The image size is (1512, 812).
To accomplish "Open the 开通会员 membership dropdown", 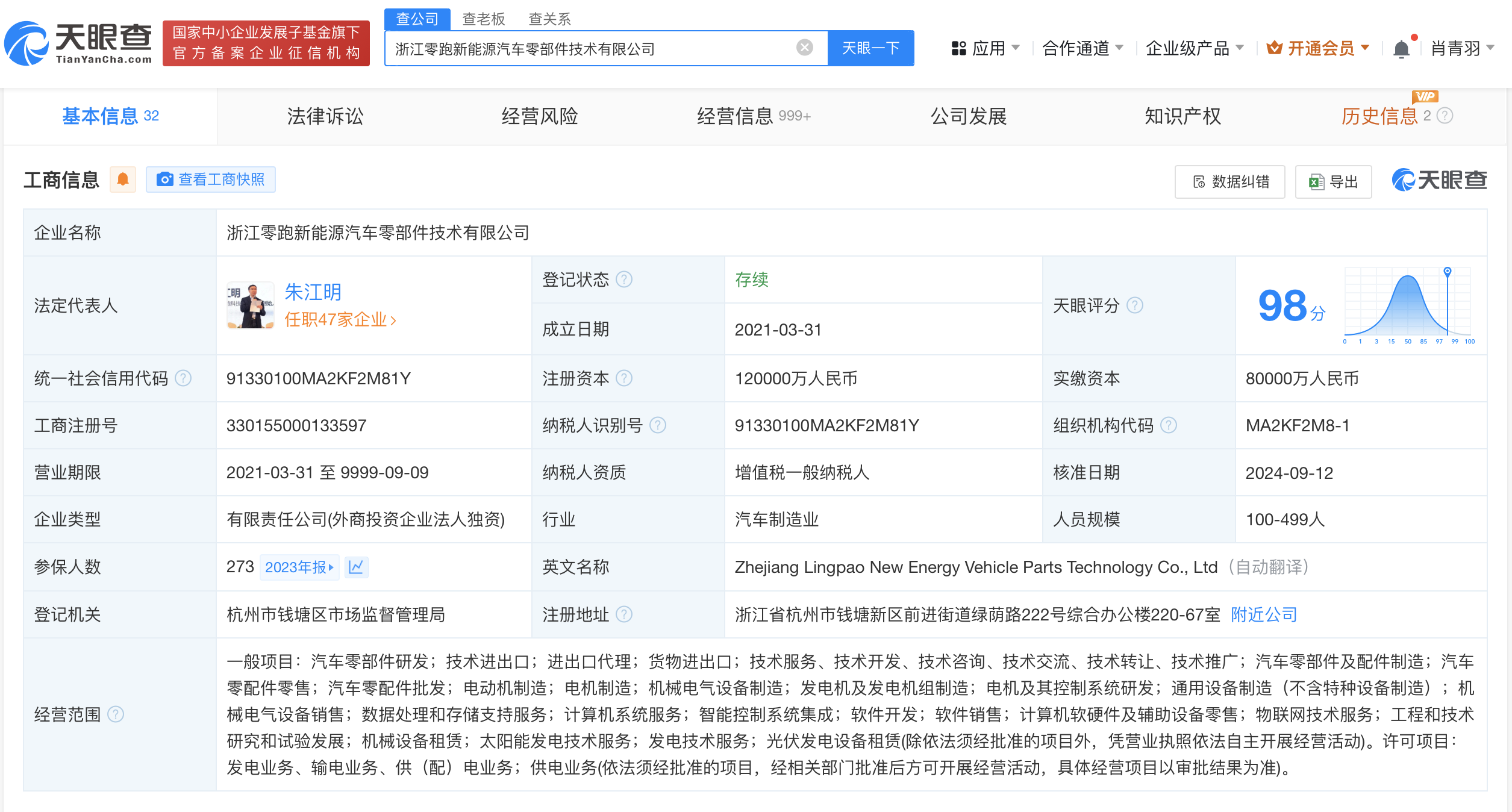I will pyautogui.click(x=1318, y=48).
